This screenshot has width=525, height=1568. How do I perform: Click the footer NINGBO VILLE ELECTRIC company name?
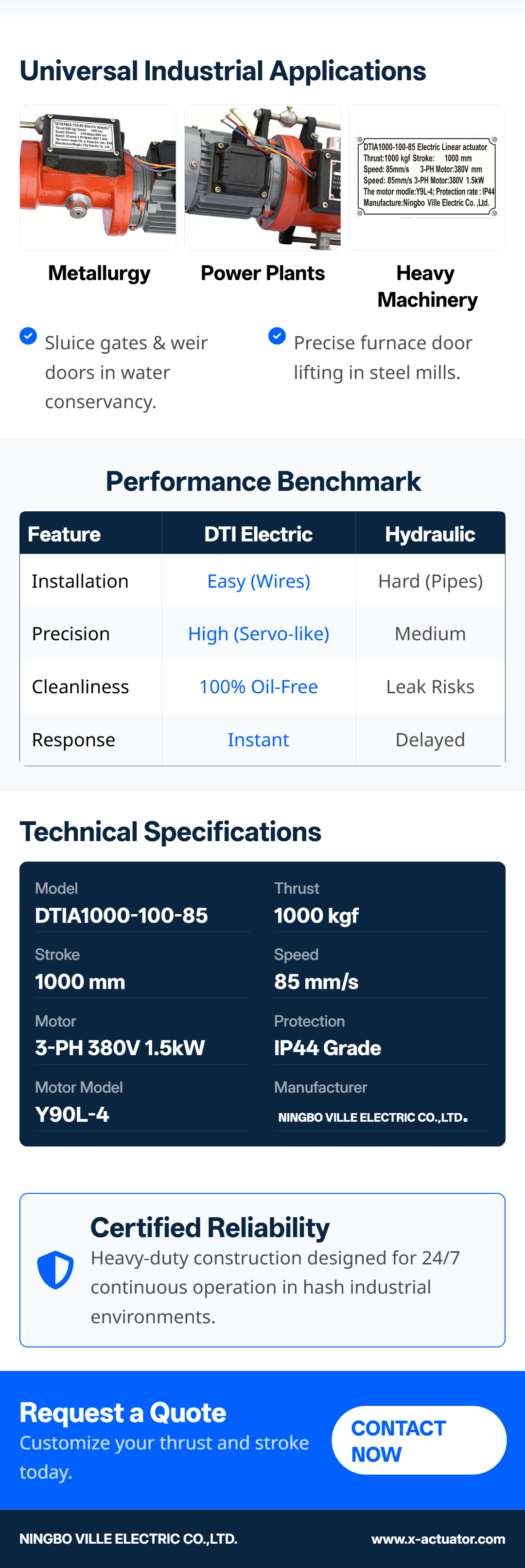[x=128, y=1539]
